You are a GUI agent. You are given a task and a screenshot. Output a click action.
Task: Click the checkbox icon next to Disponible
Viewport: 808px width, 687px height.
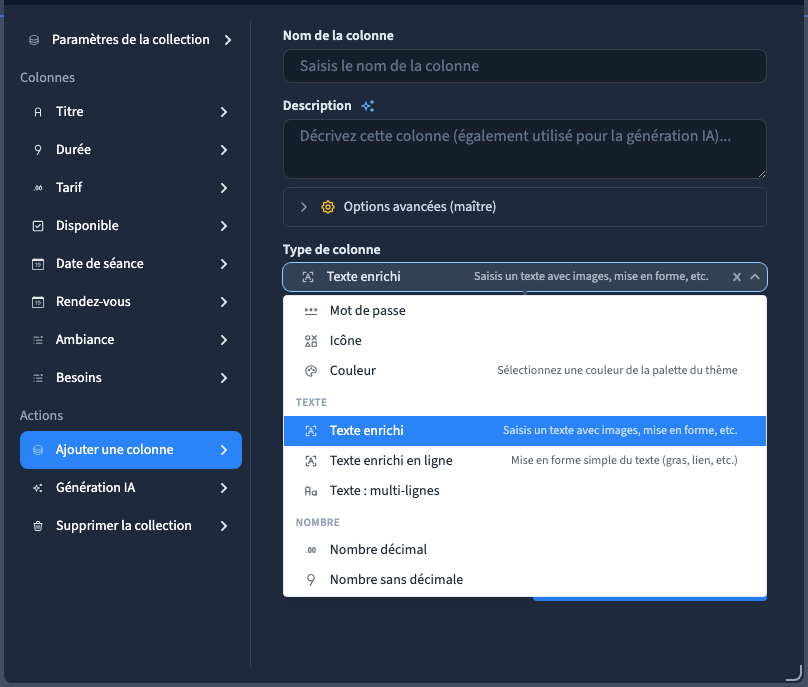point(38,226)
